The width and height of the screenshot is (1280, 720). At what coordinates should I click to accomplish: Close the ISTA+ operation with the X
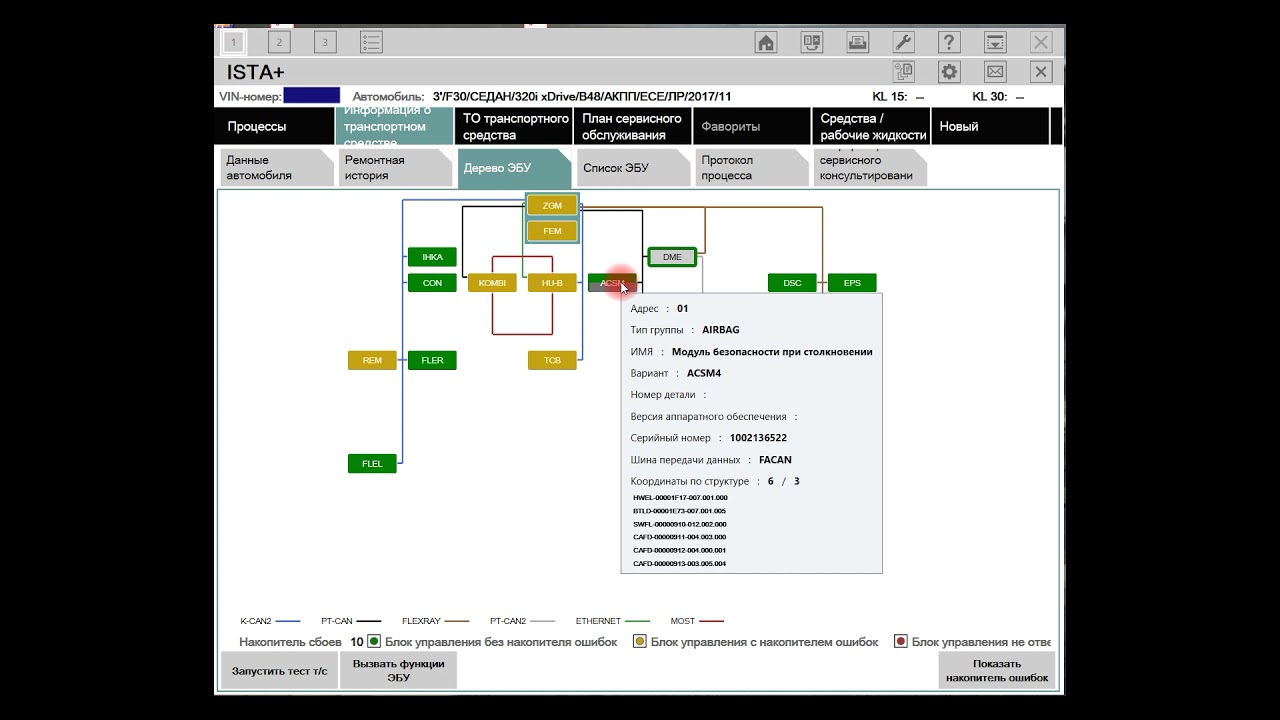click(x=1041, y=72)
